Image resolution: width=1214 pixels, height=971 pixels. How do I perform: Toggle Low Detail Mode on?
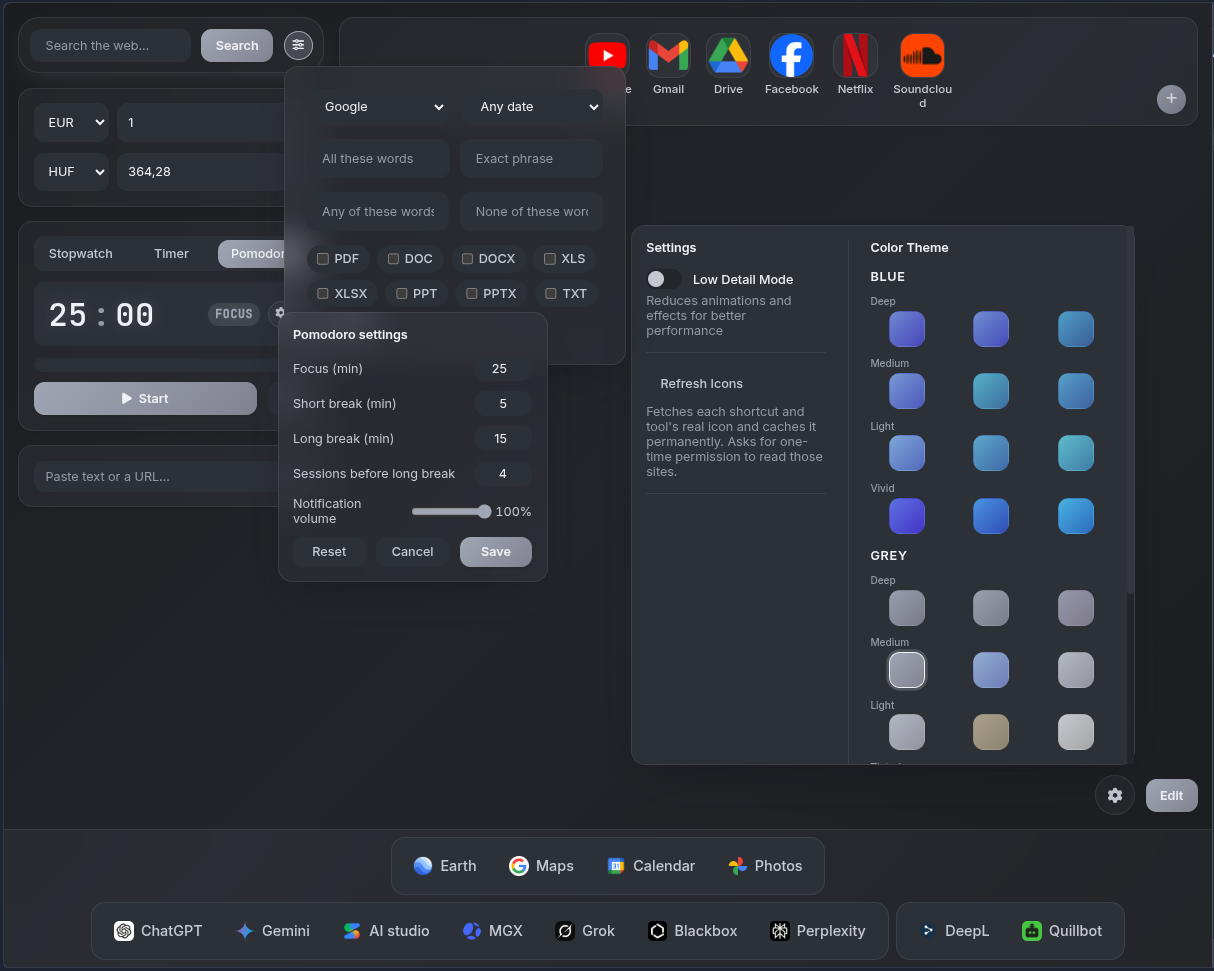pyautogui.click(x=664, y=279)
